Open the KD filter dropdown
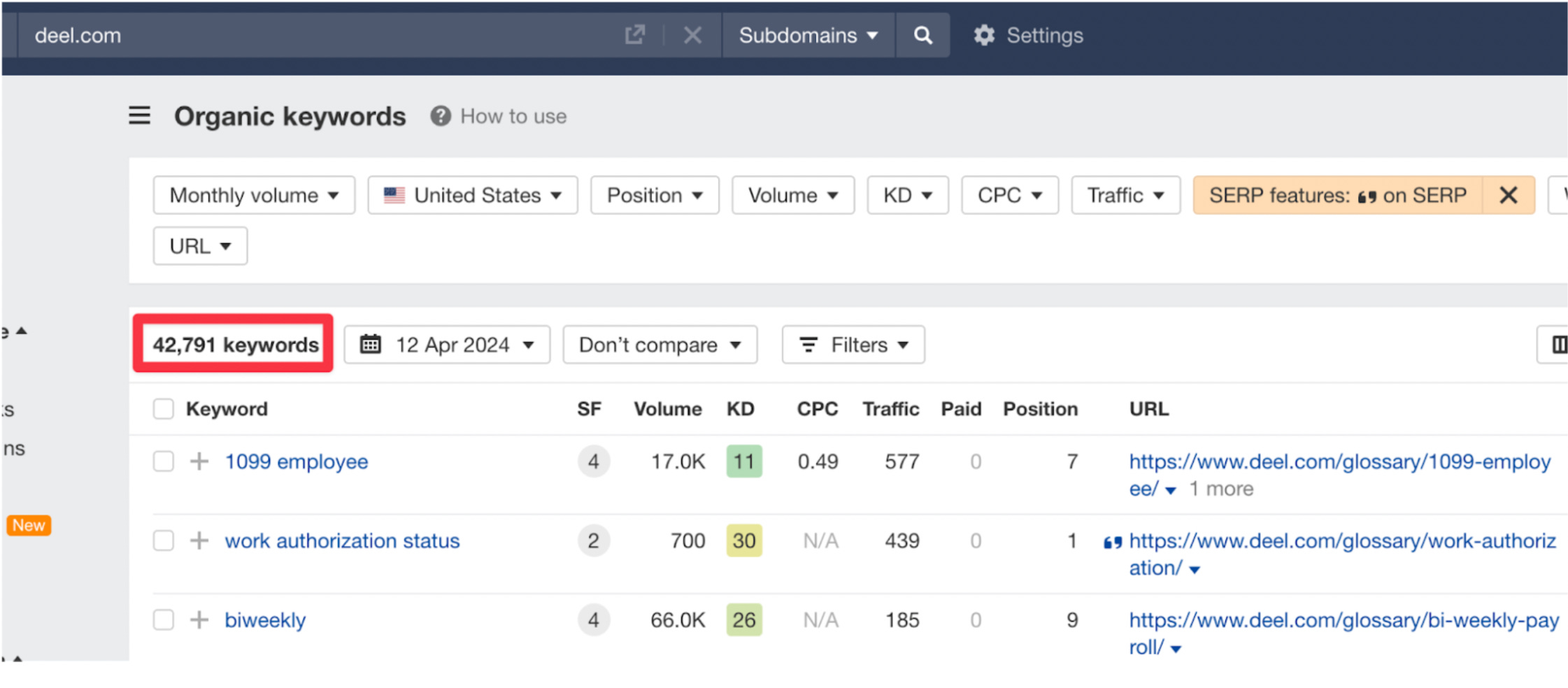Screen dimensions: 1568x688 point(908,195)
